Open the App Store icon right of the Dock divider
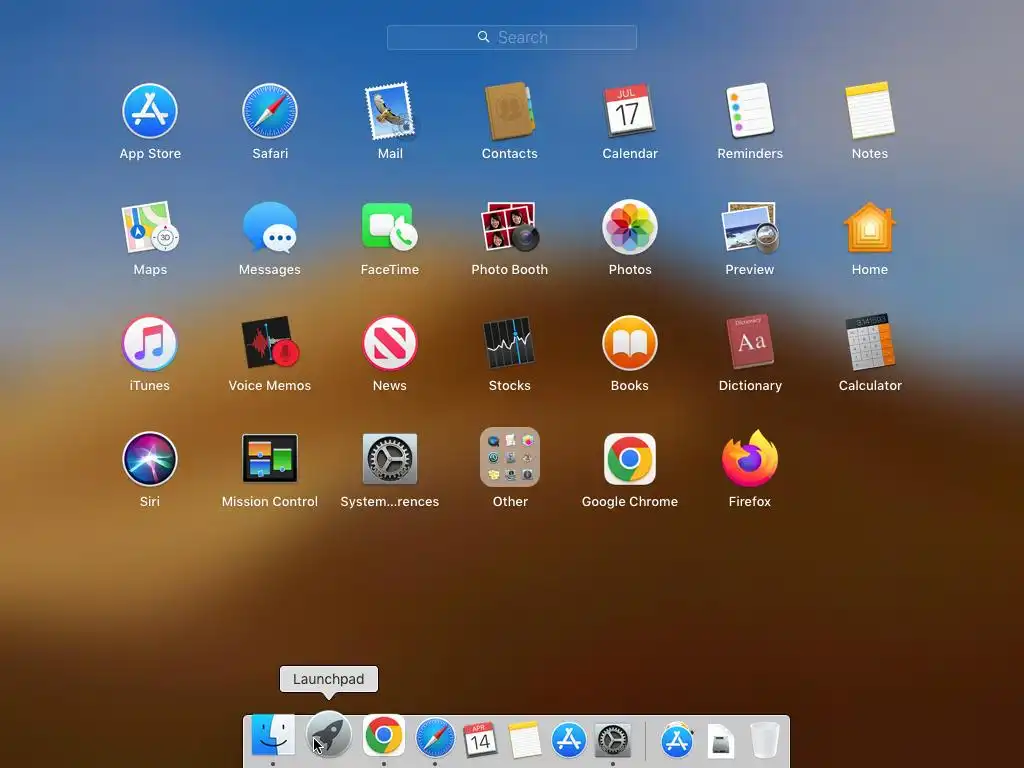This screenshot has height=768, width=1024. [677, 740]
